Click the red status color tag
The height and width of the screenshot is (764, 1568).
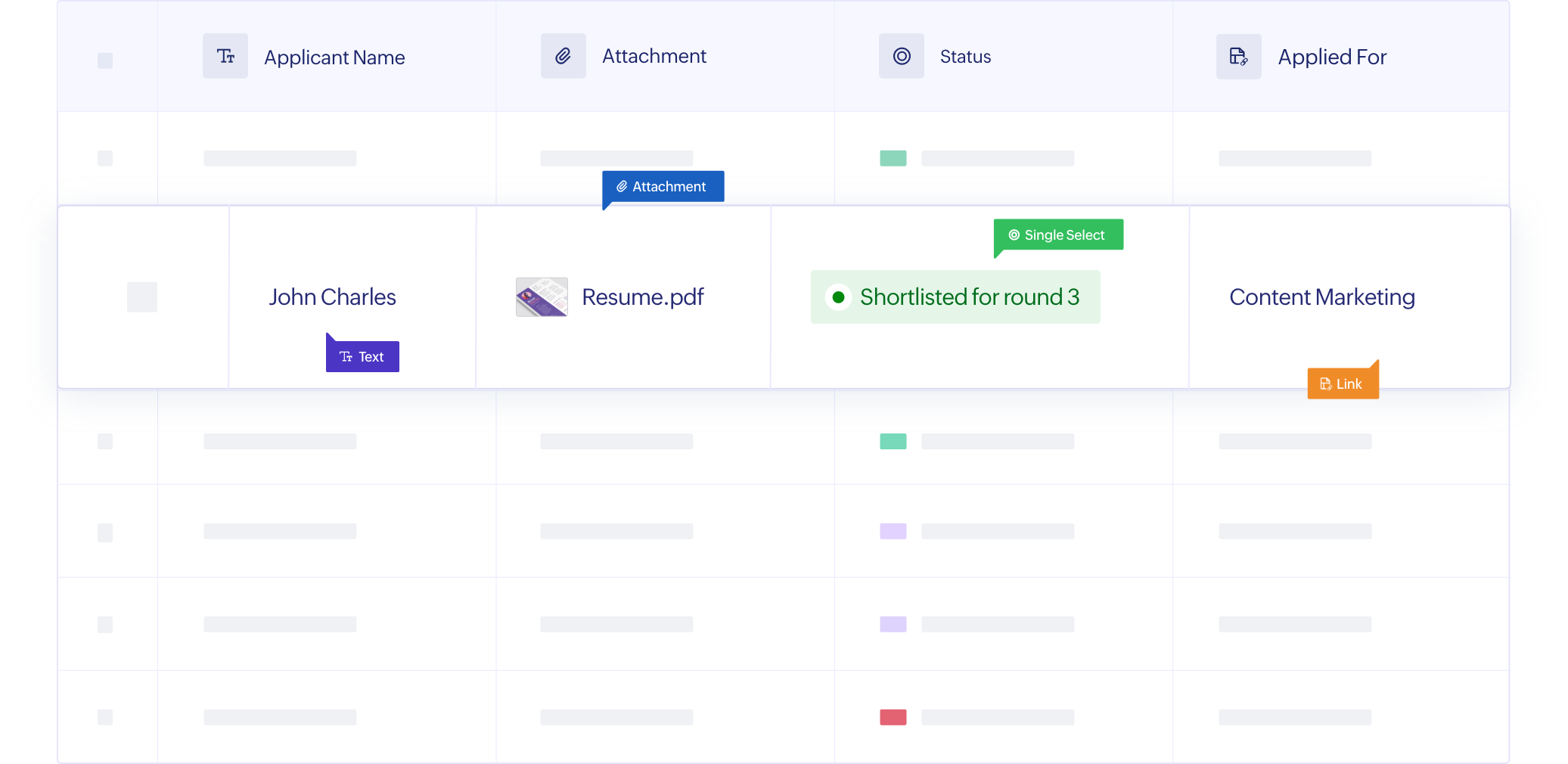tap(893, 717)
